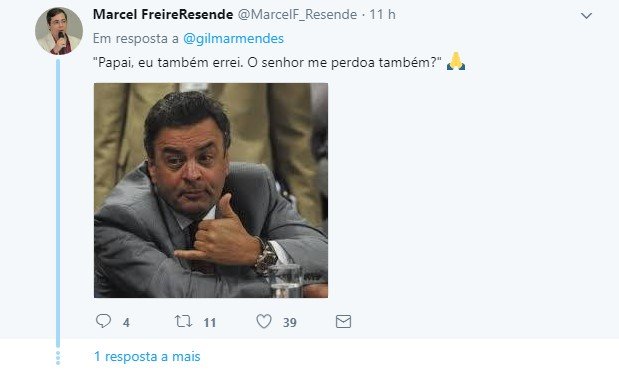Show '1 resposta a mais' replies
This screenshot has height=375, width=619.
(147, 356)
